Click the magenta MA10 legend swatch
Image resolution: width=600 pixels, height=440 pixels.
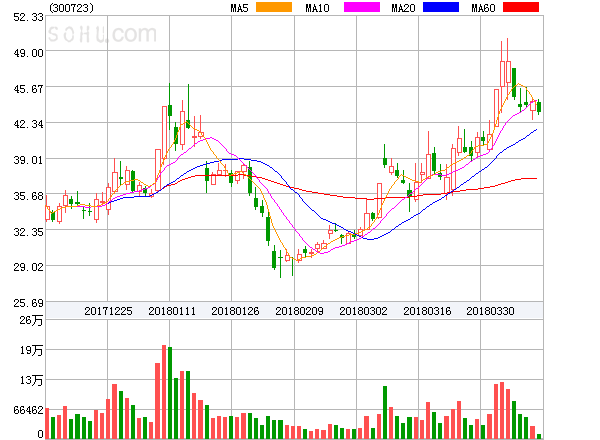click(362, 7)
